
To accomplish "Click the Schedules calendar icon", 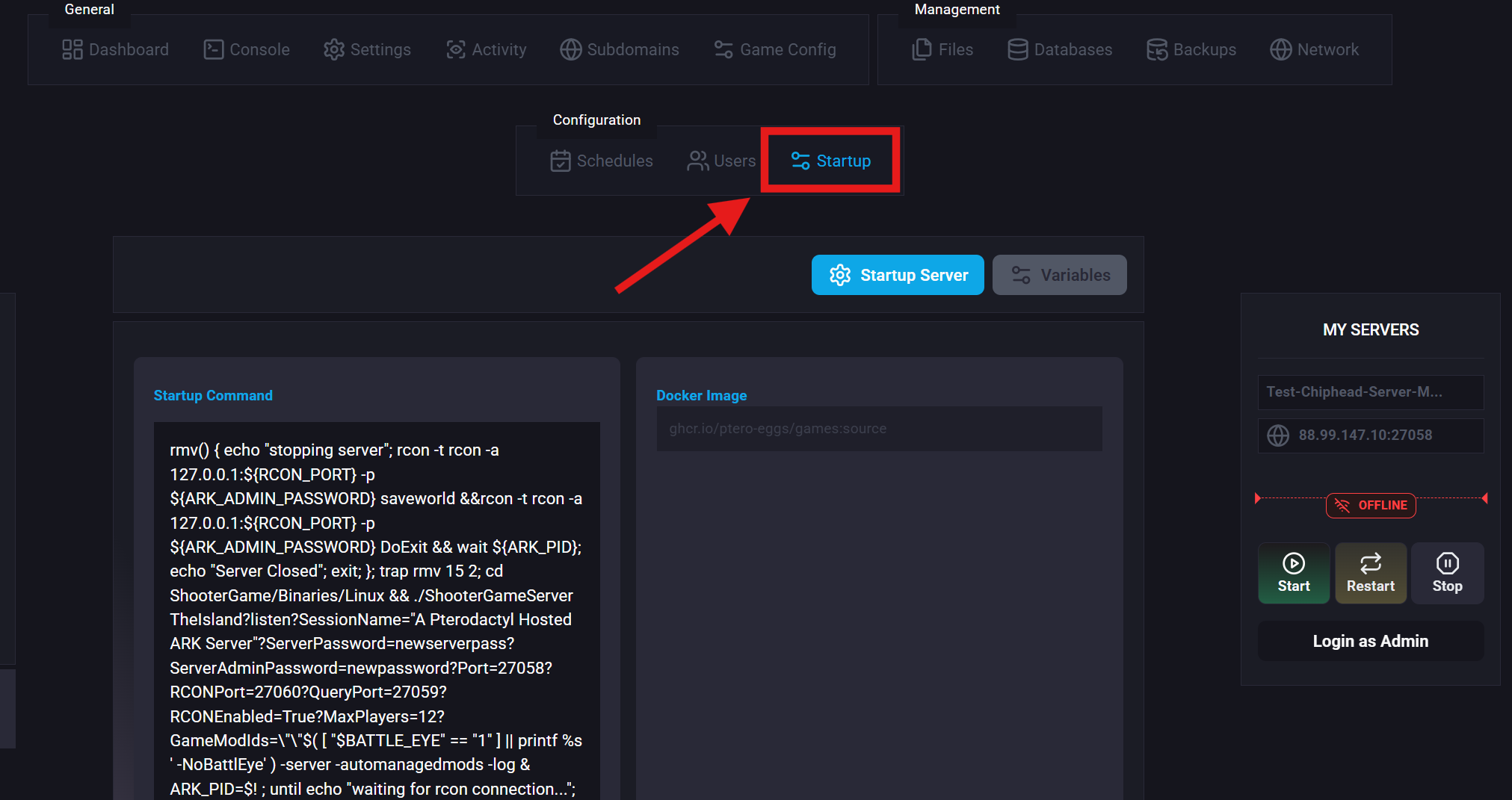I will (561, 161).
